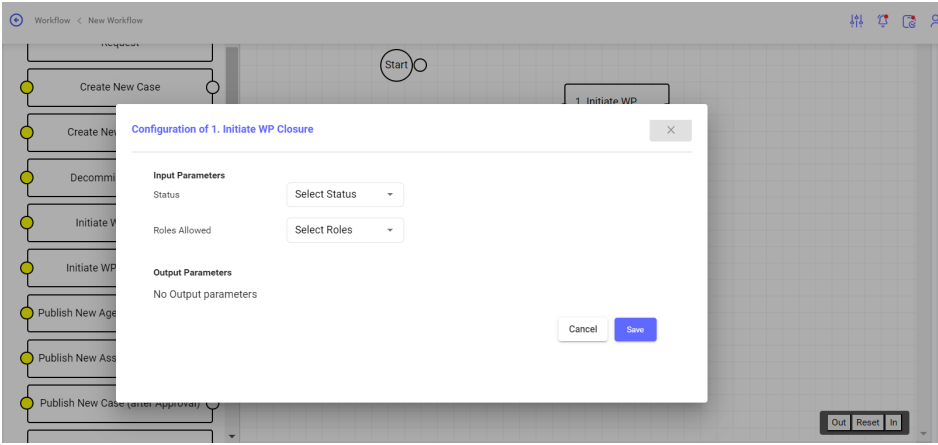Image resolution: width=938 pixels, height=445 pixels.
Task: Click the node list scrollbar down arrow
Action: click(233, 436)
